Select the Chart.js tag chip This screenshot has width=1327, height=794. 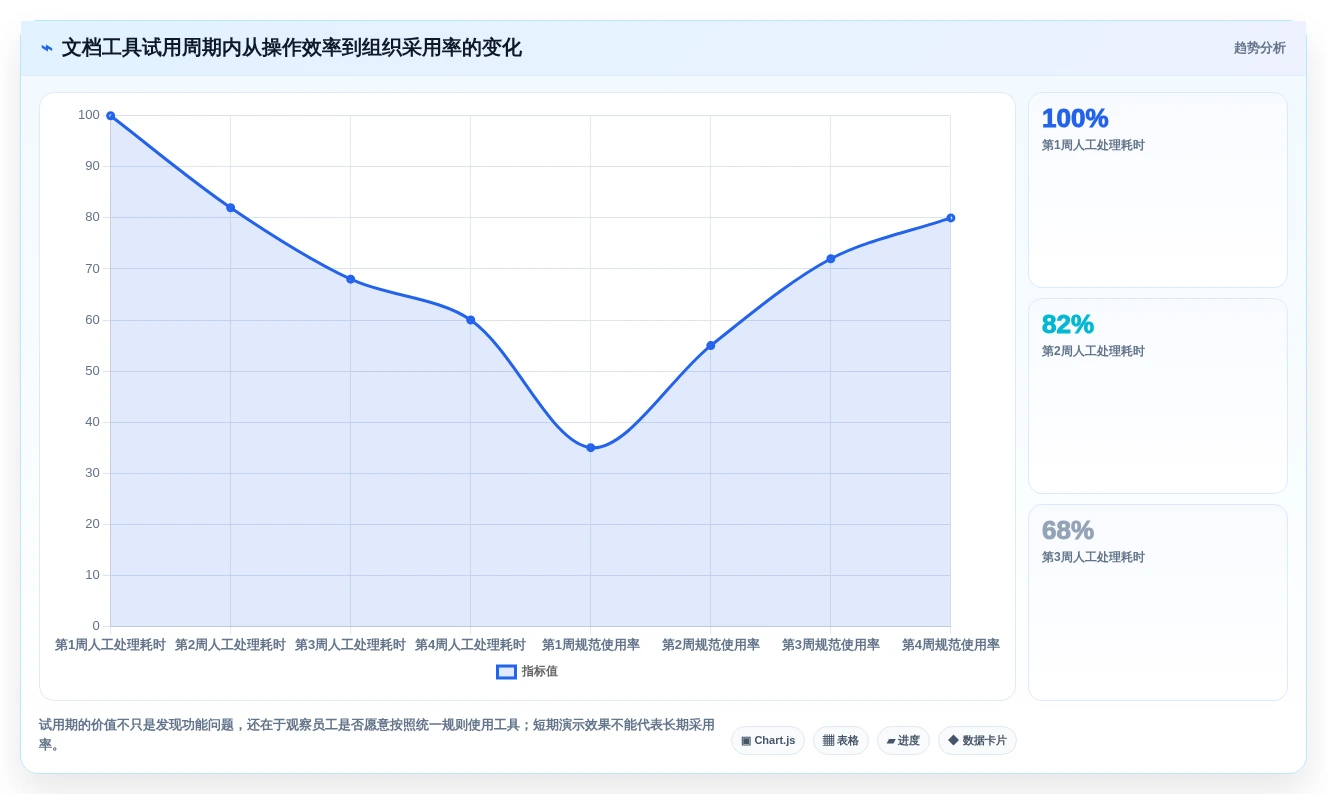point(768,740)
